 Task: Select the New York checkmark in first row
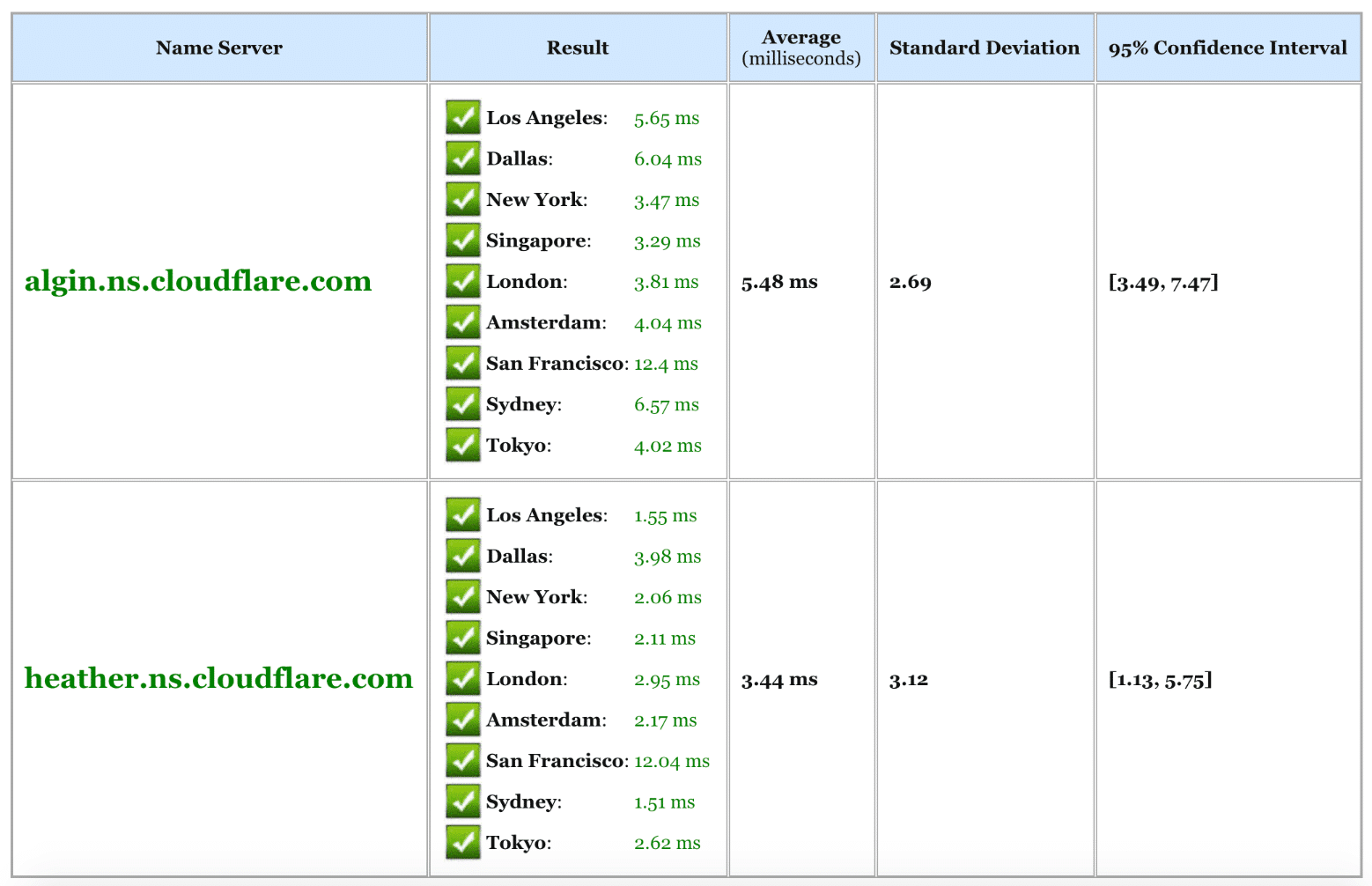tap(463, 199)
